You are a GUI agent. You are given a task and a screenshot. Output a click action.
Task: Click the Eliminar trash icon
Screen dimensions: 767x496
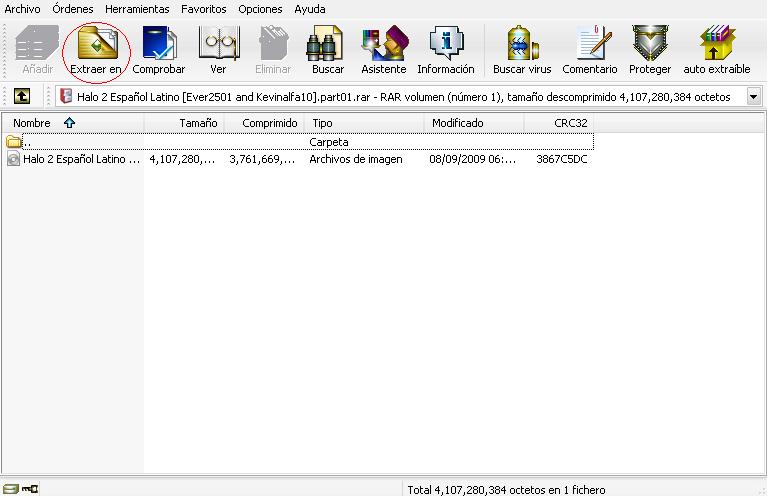[273, 43]
